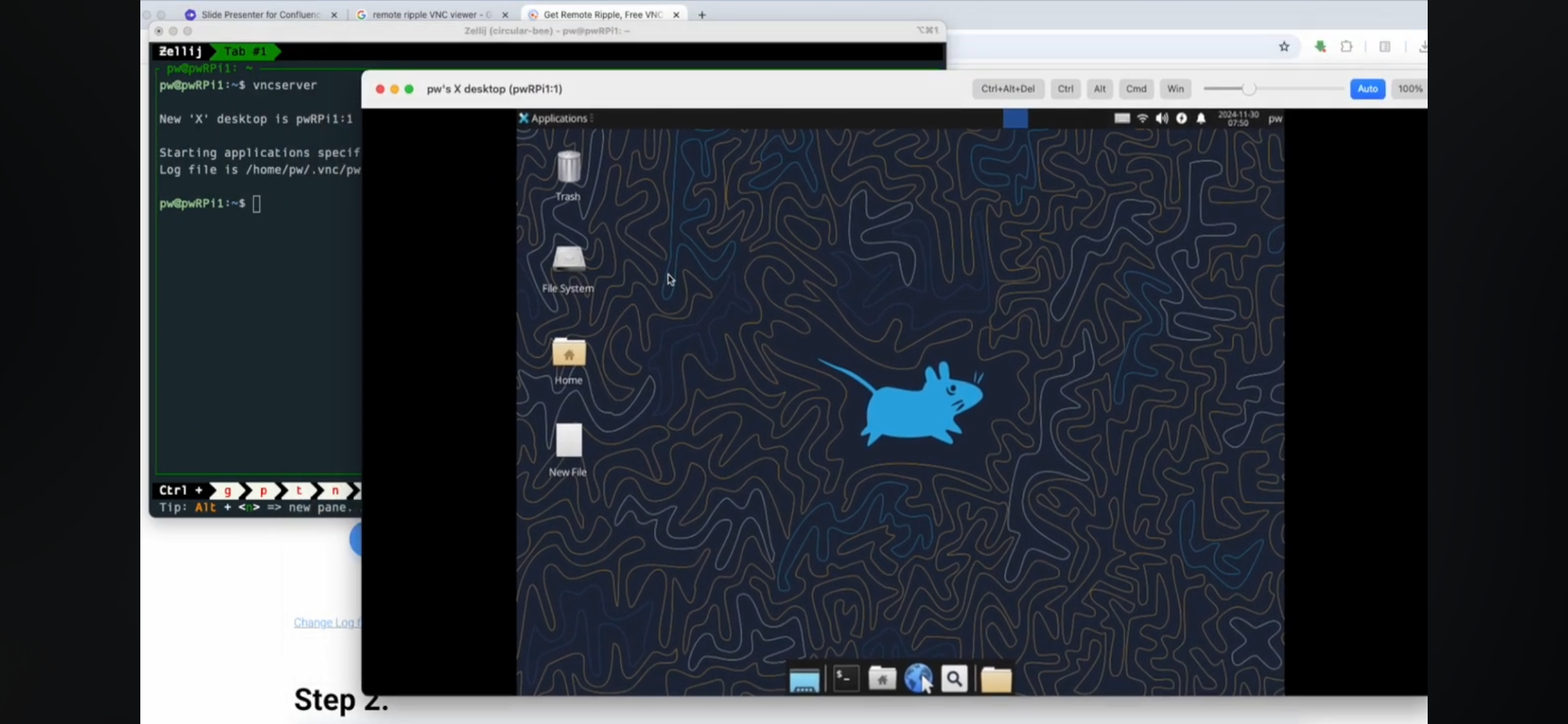
Task: Click the Wi-Fi network tray icon
Action: (1143, 118)
